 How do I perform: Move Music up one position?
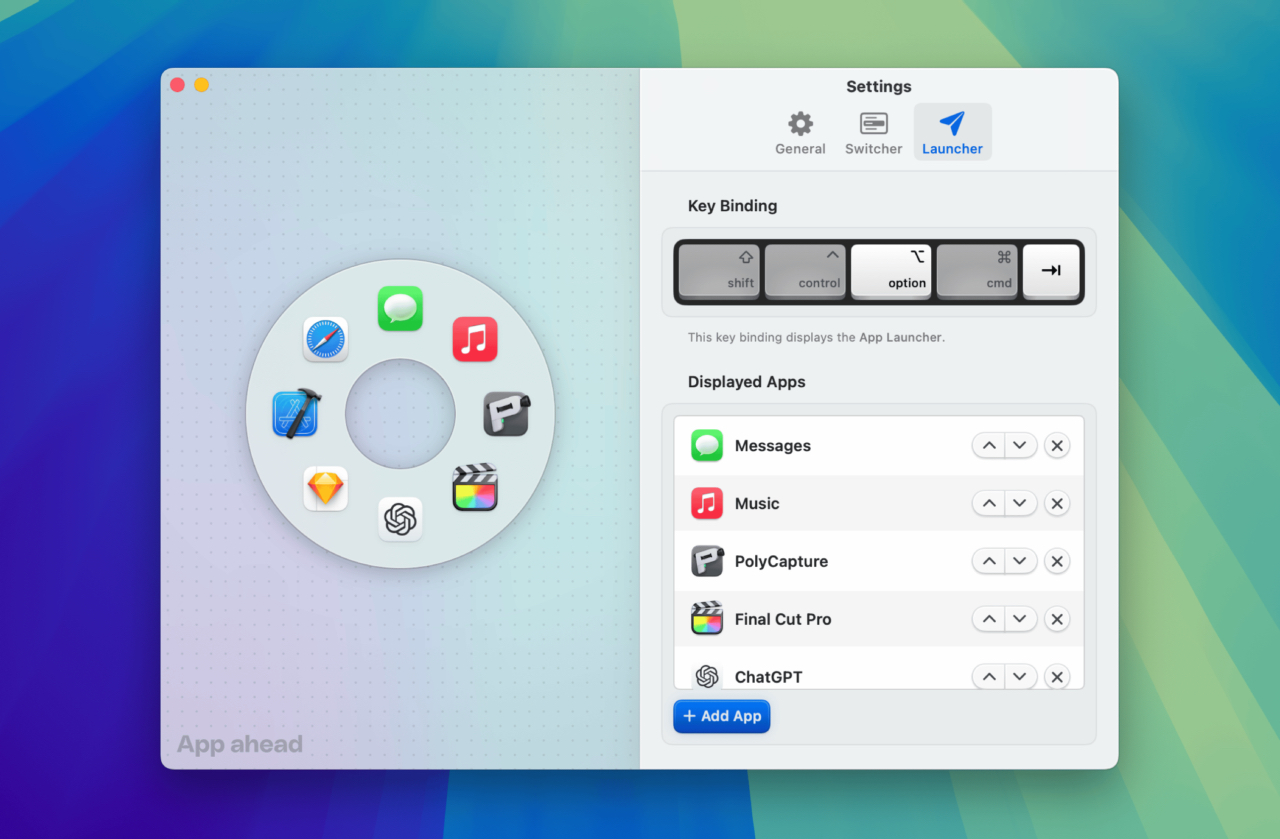pyautogui.click(x=989, y=504)
